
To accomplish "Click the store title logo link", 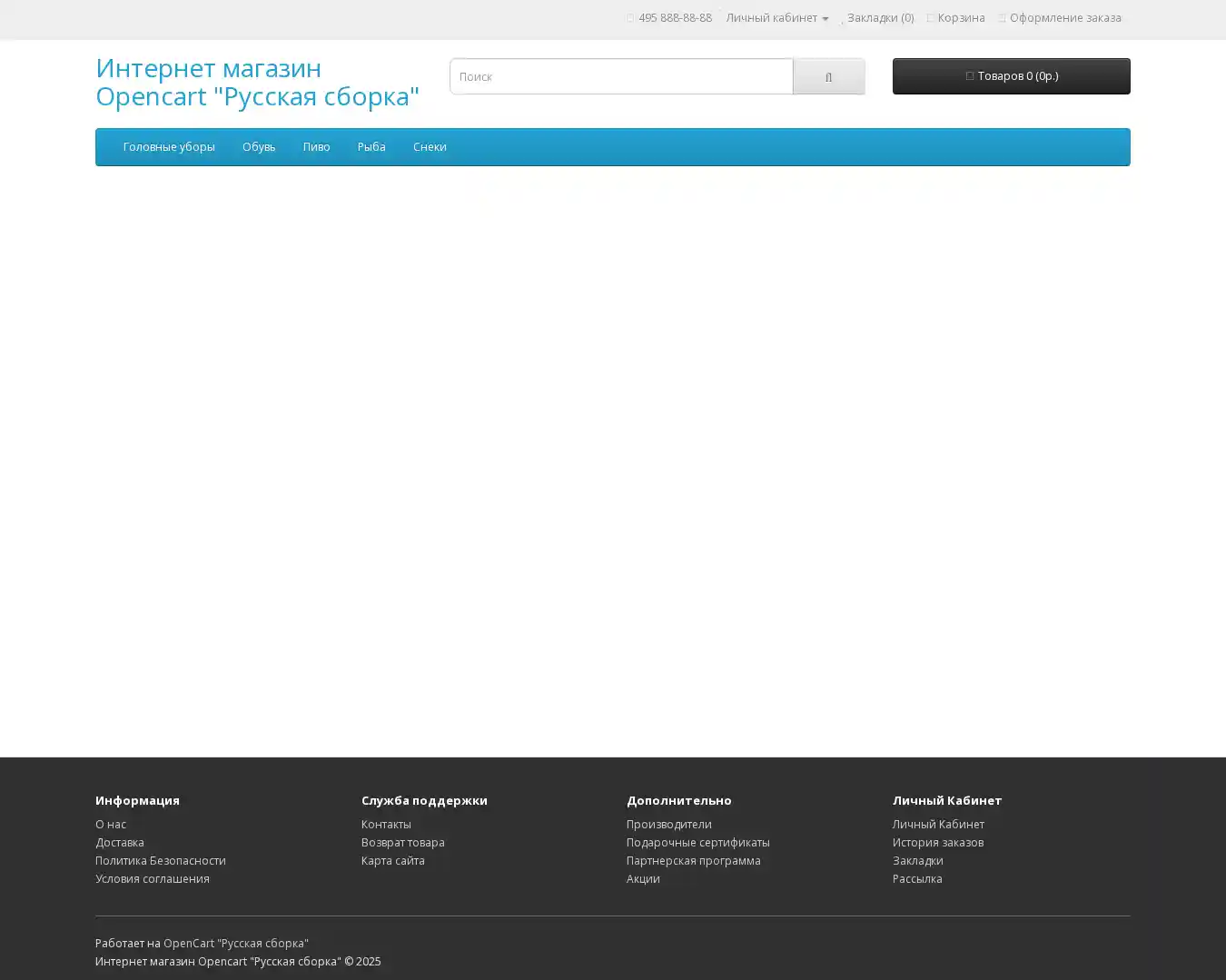I will click(x=257, y=82).
